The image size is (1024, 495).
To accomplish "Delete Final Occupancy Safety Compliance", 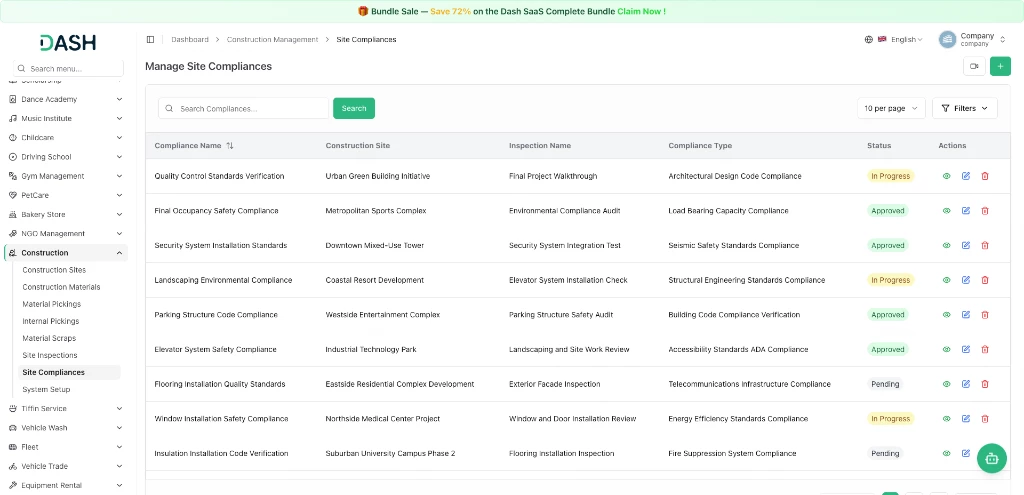I will pyautogui.click(x=985, y=211).
